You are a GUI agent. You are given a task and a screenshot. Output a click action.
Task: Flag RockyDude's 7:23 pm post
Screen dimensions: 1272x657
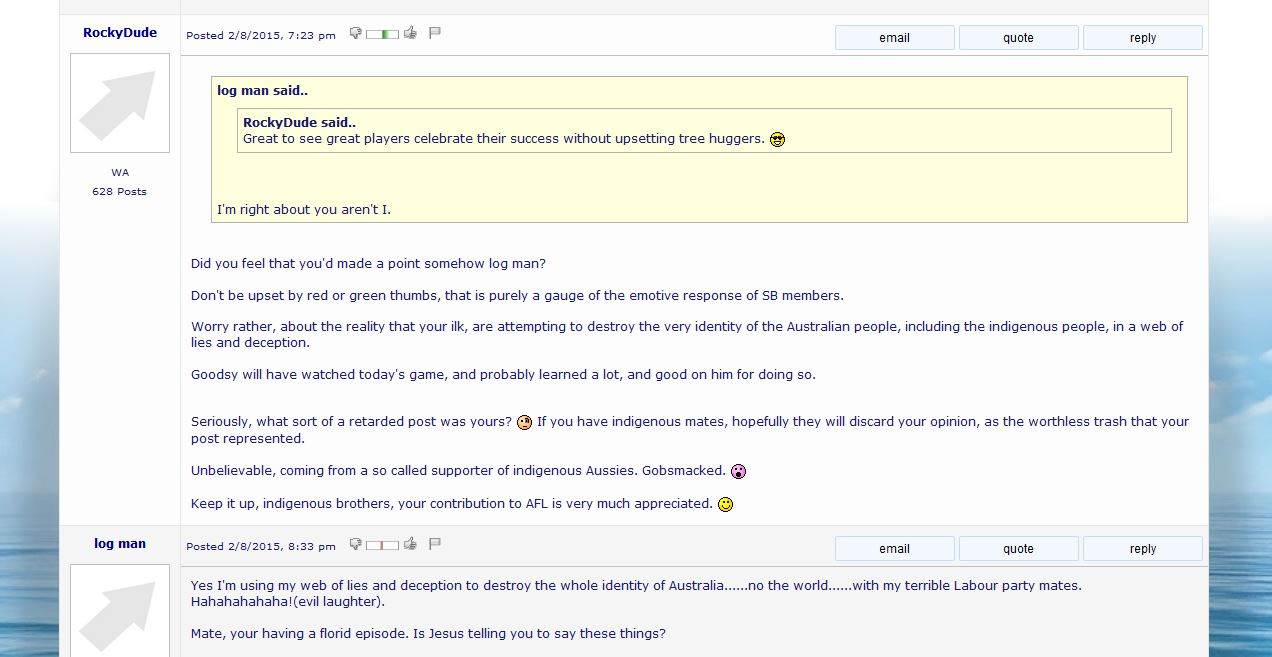click(x=435, y=33)
